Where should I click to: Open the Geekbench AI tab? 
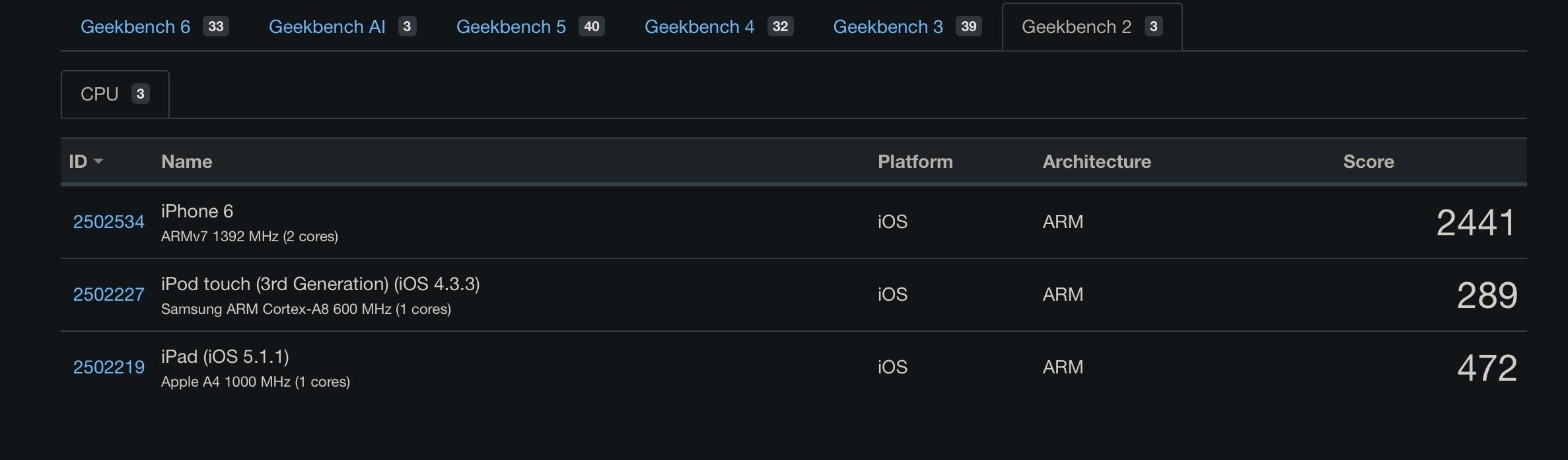coord(342,27)
